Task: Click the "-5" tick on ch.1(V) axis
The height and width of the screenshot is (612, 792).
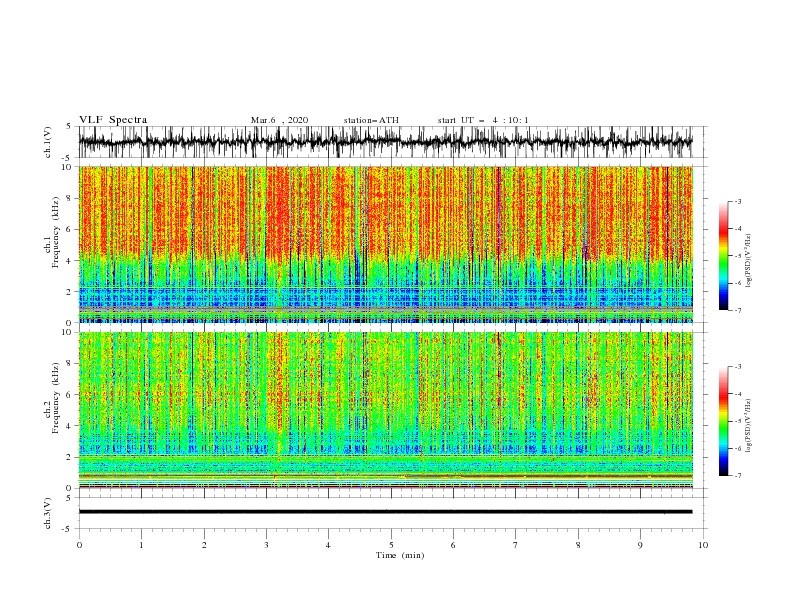Action: coord(67,158)
